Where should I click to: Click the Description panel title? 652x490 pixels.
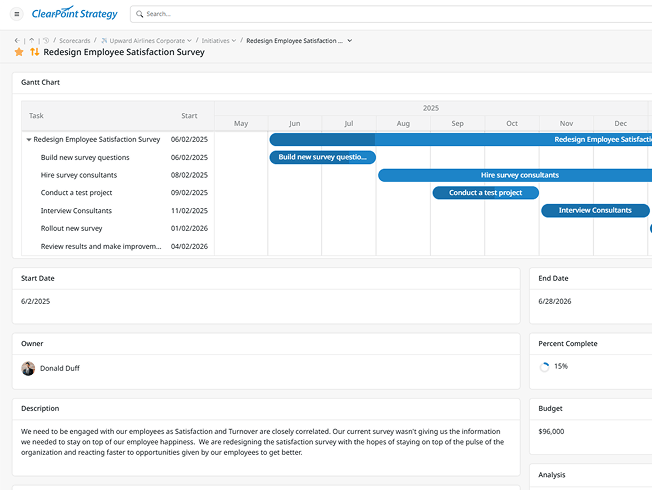point(40,408)
